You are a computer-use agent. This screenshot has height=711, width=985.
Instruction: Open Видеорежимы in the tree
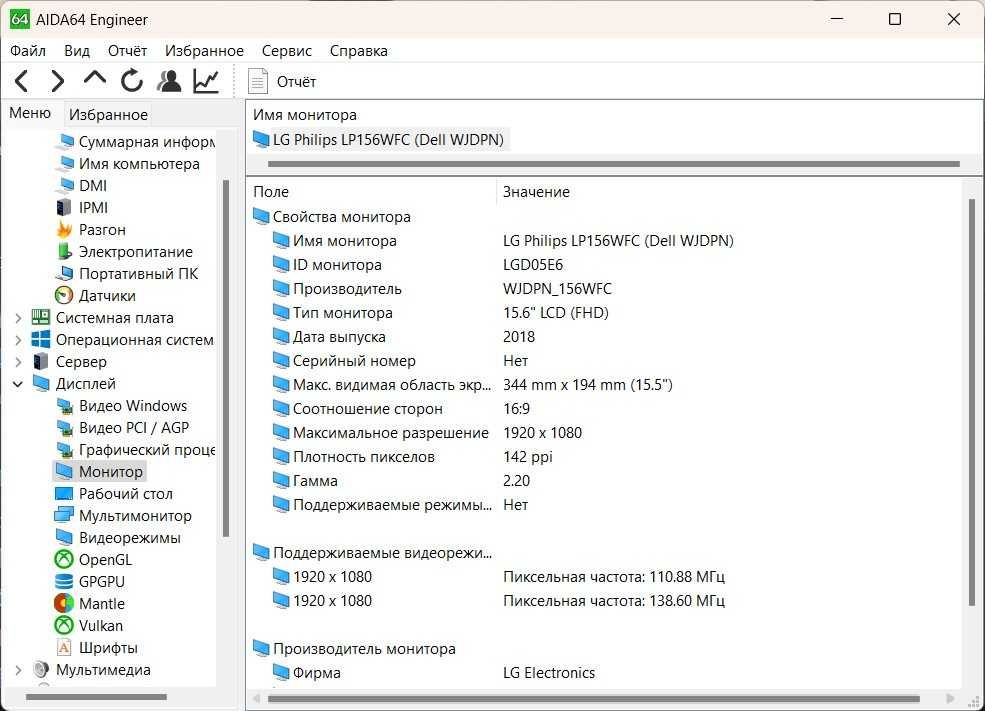click(118, 538)
